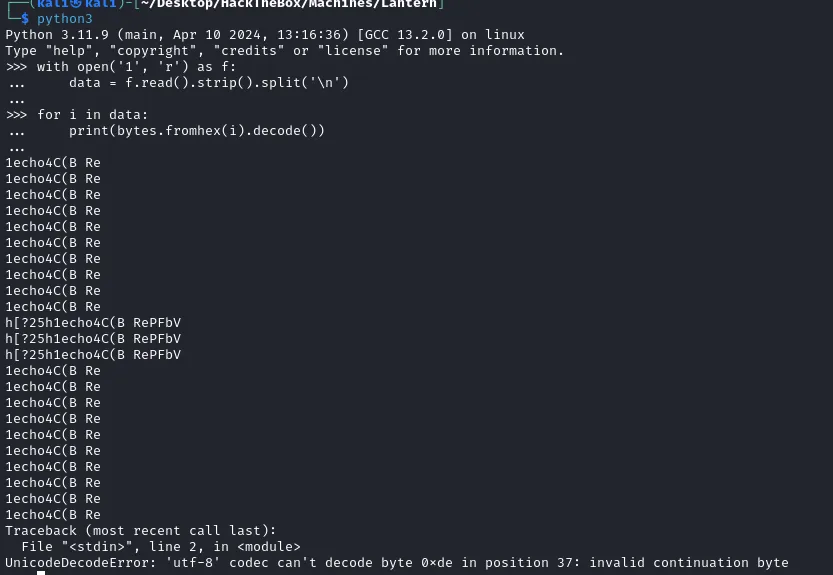The image size is (833, 575).
Task: Click the dollar sign prompt symbol
Action: tap(25, 19)
